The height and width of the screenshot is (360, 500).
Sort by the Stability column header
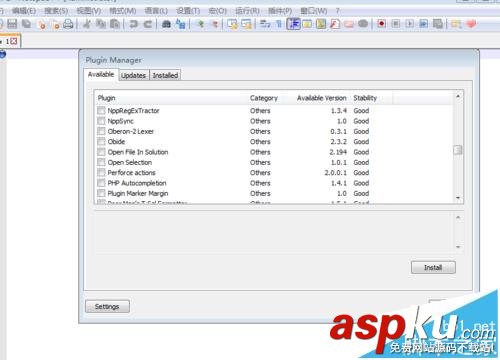tap(371, 98)
